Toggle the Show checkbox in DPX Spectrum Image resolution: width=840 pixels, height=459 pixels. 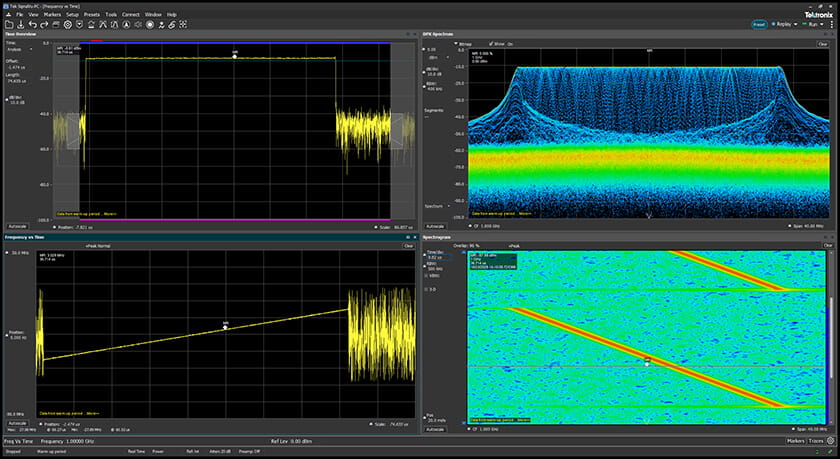[491, 44]
